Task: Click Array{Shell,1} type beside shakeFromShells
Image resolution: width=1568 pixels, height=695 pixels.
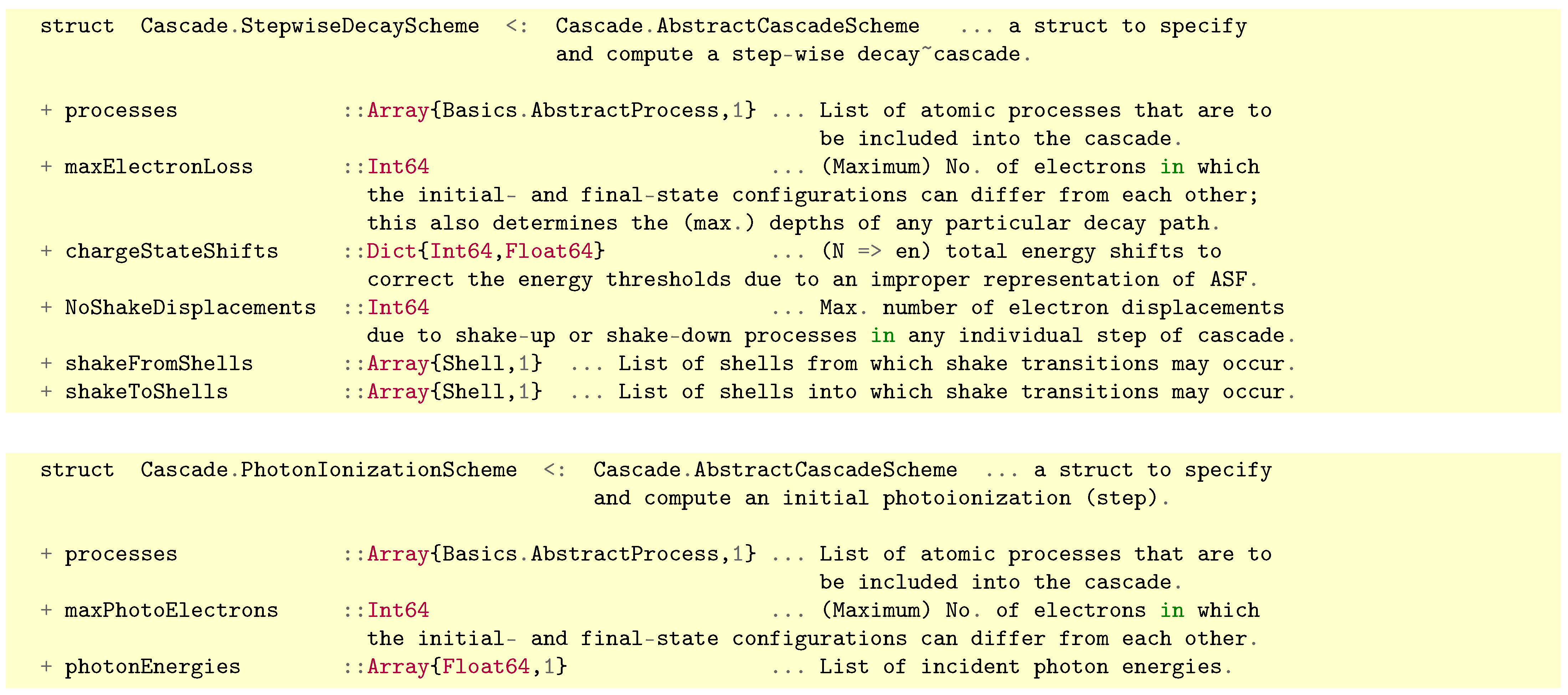Action: [454, 363]
